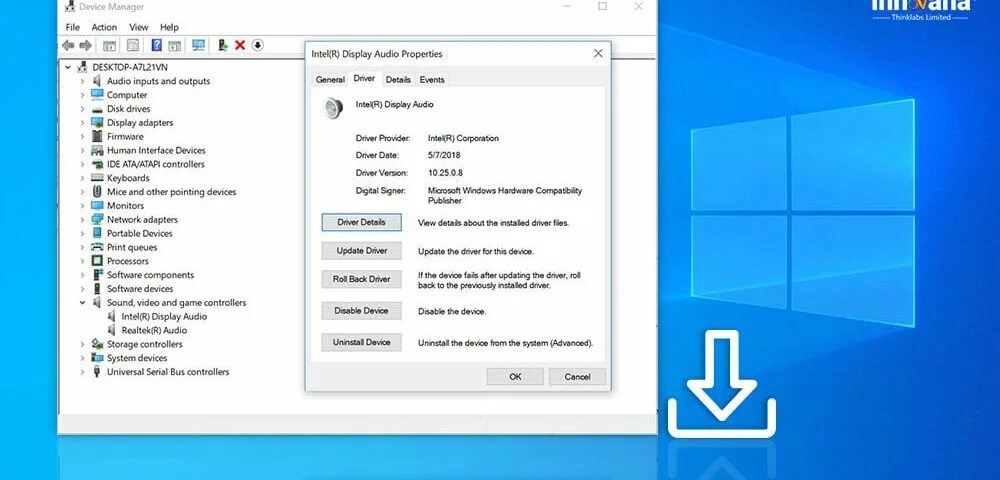The width and height of the screenshot is (1000, 480).
Task: Click the red X Uninstall device icon
Action: click(240, 45)
